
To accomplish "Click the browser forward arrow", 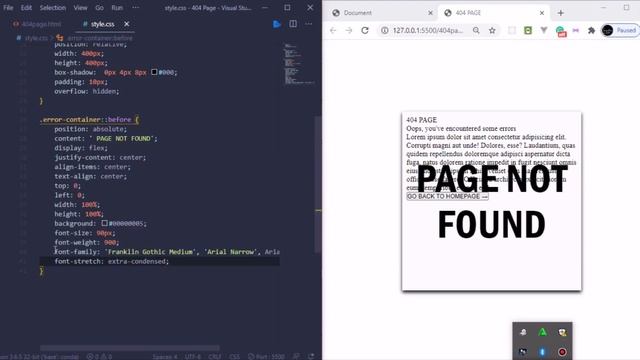I will (x=349, y=30).
